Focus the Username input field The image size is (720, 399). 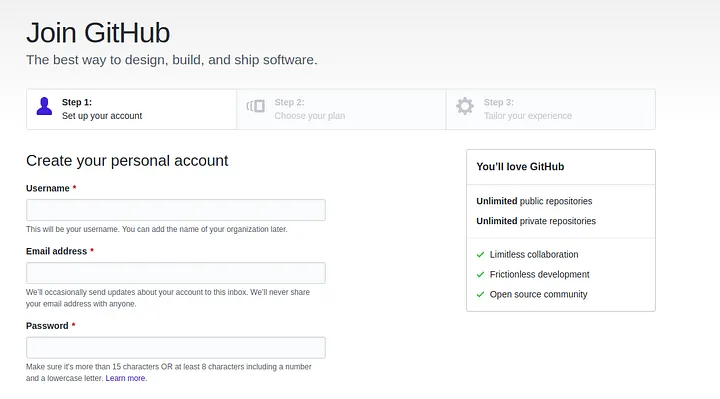[176, 210]
